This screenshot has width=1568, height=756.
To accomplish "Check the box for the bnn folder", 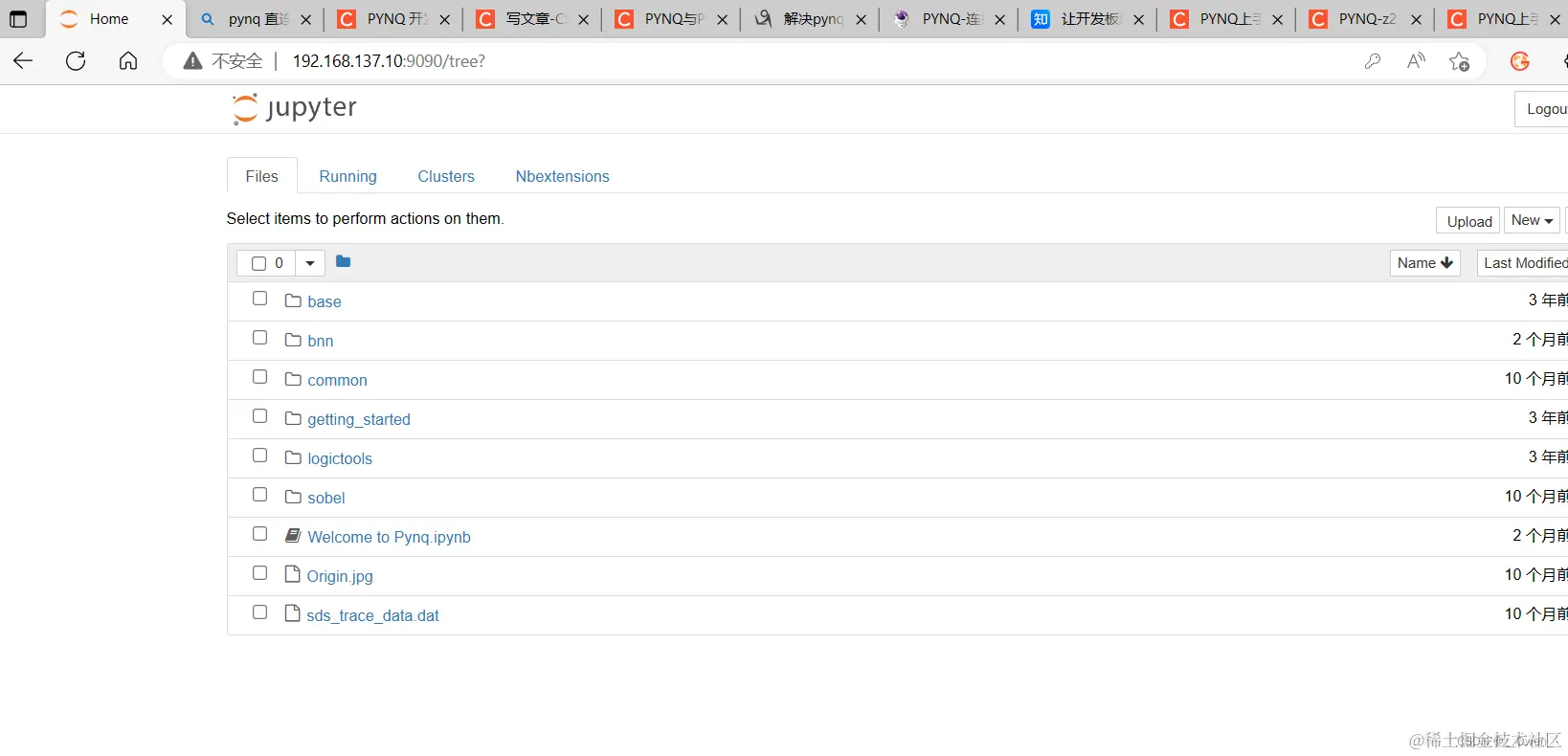I will 259,338.
